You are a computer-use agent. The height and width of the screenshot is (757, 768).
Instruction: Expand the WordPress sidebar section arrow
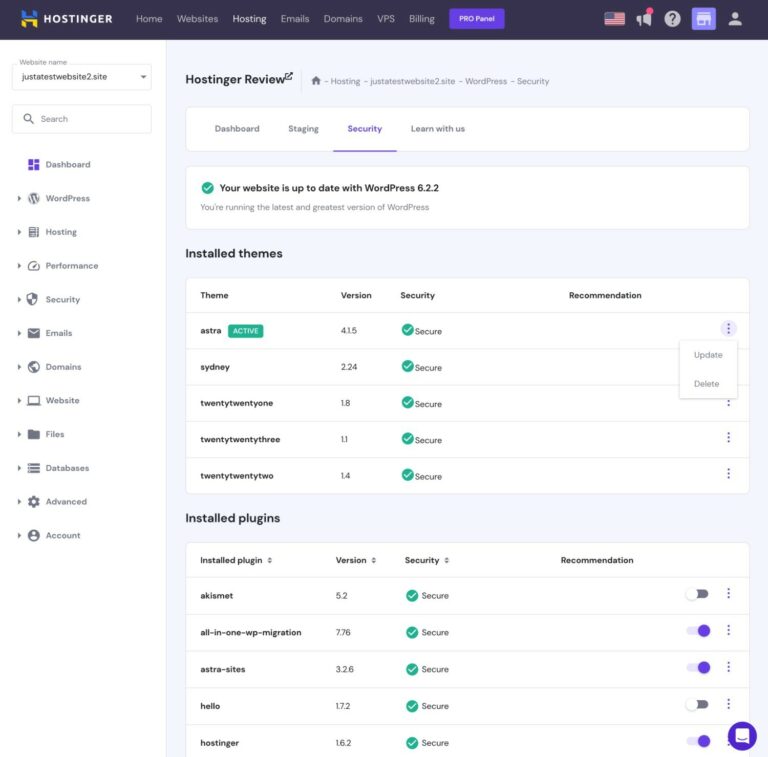click(x=19, y=198)
